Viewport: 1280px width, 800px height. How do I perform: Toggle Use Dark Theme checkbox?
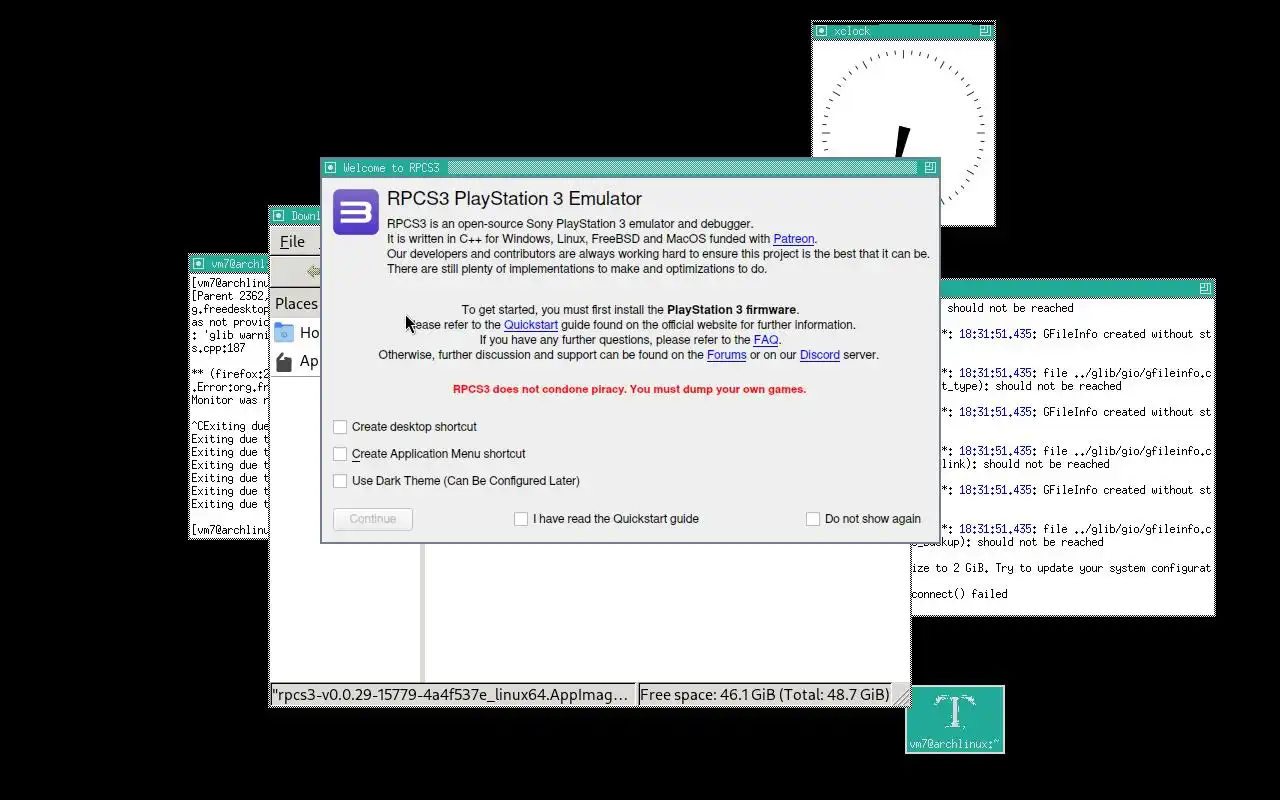340,481
